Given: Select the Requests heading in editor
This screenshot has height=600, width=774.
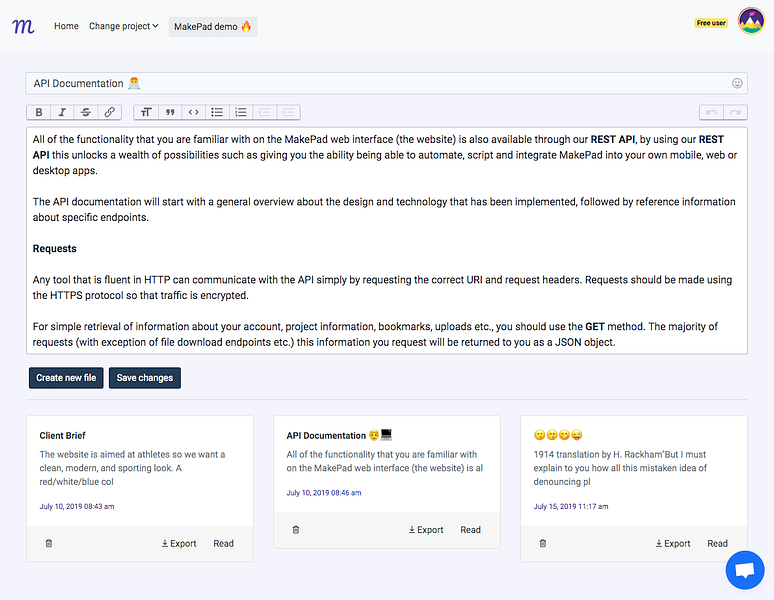Looking at the screenshot, I should tap(55, 249).
